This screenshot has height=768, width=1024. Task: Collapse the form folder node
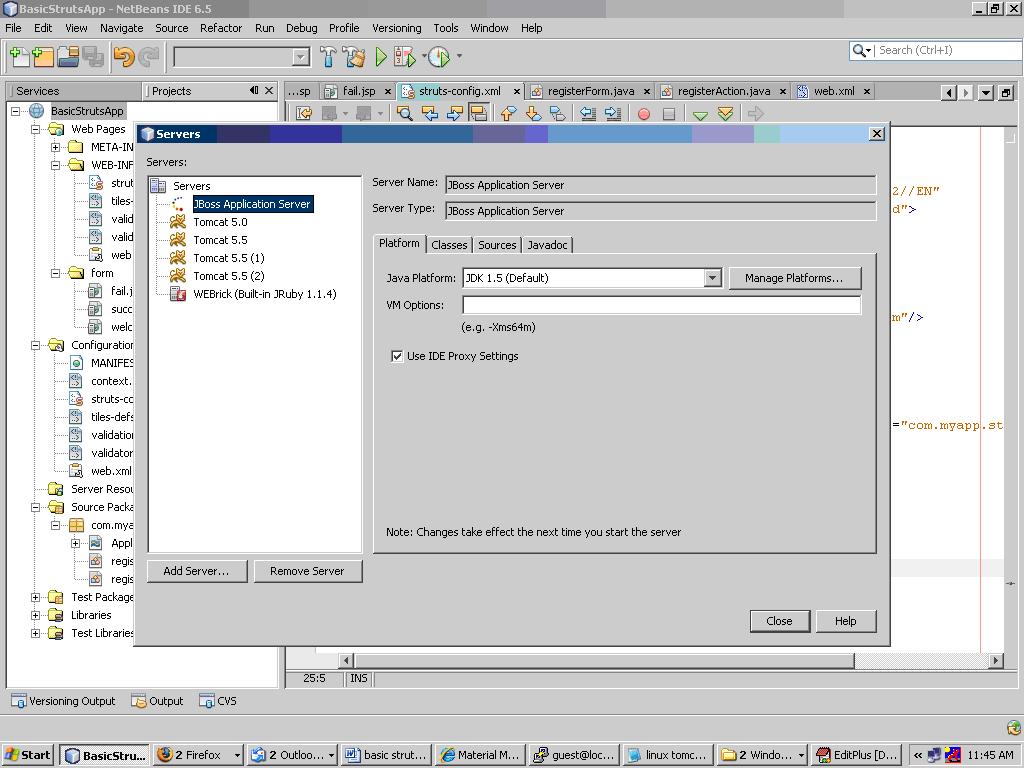point(56,274)
